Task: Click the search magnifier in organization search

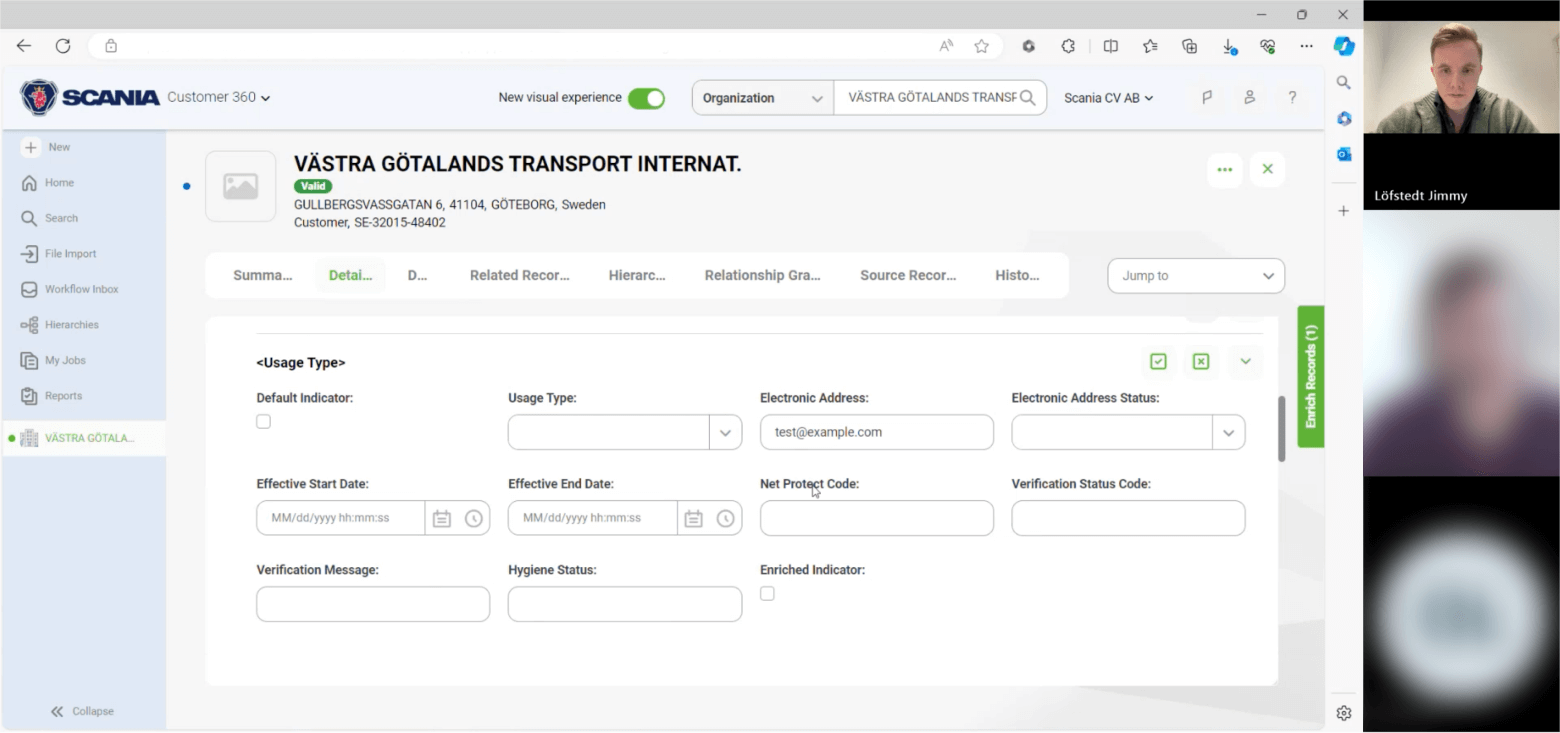Action: coord(1028,98)
